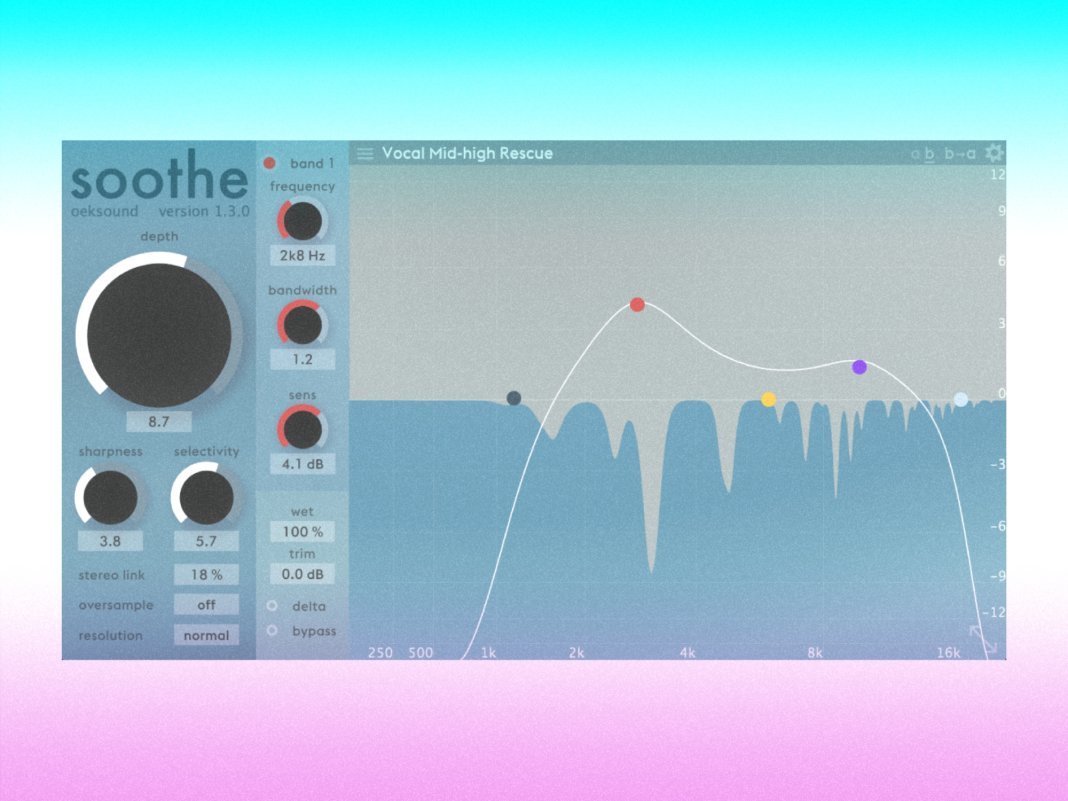Copy B settings to A button
The image size is (1068, 801).
pyautogui.click(x=960, y=154)
